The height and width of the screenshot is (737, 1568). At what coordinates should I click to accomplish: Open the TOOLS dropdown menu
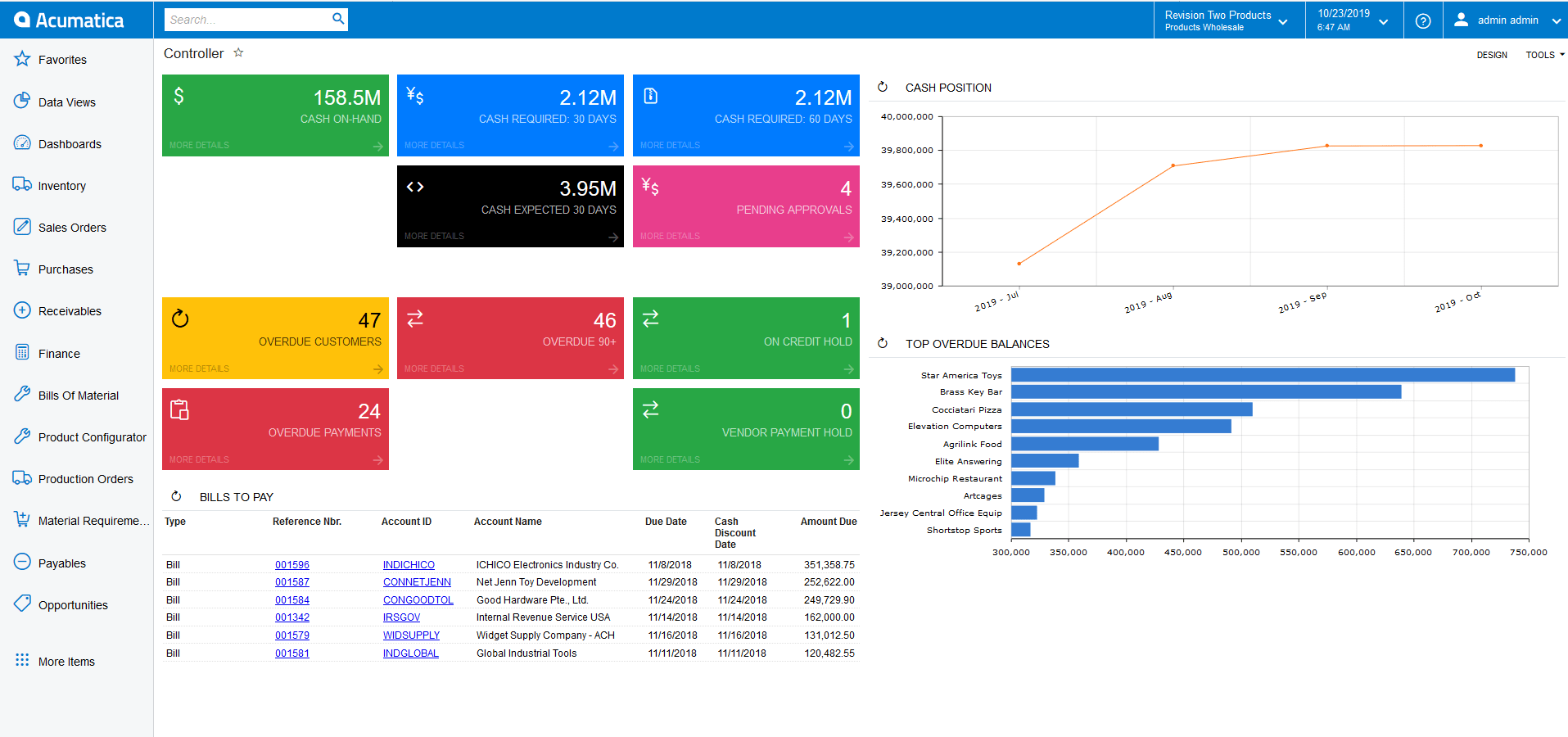click(x=1543, y=54)
